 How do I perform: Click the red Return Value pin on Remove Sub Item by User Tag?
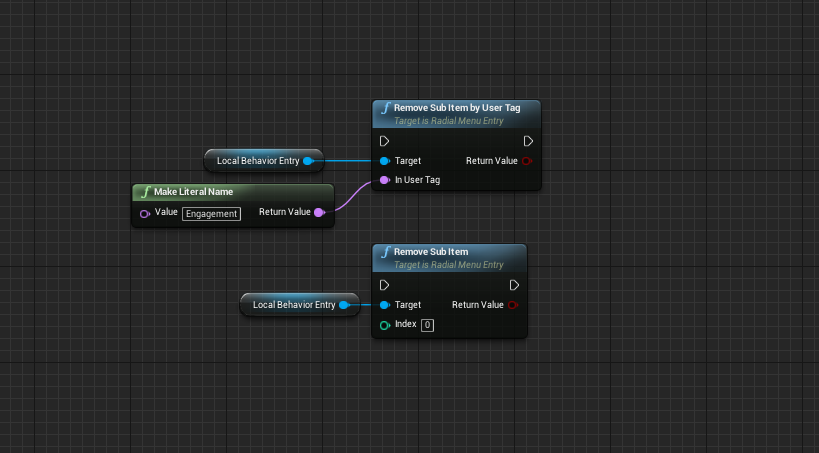[x=528, y=160]
